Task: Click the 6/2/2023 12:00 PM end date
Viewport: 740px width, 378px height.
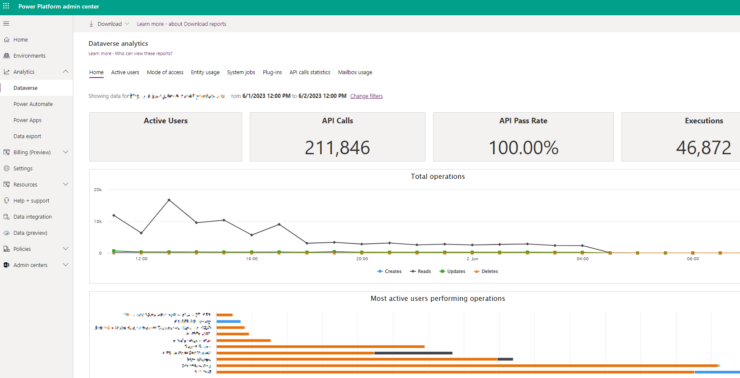Action: point(322,96)
